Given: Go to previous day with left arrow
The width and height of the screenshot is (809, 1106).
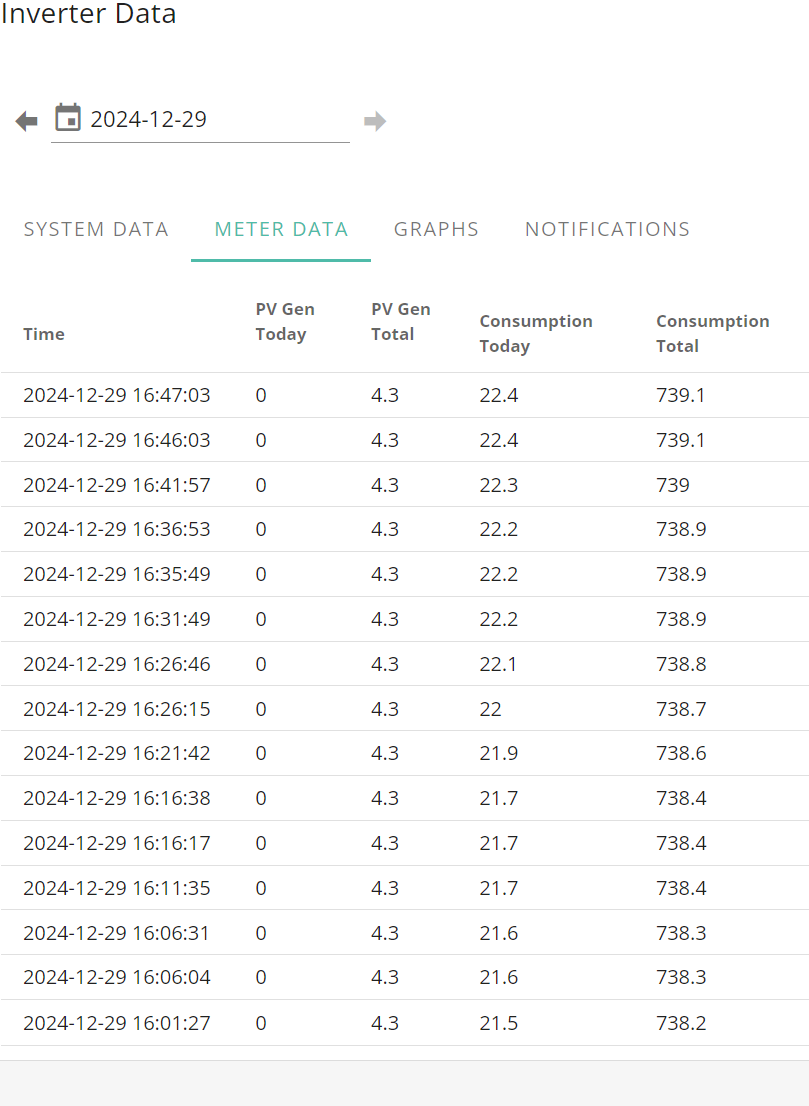Looking at the screenshot, I should coord(26,121).
